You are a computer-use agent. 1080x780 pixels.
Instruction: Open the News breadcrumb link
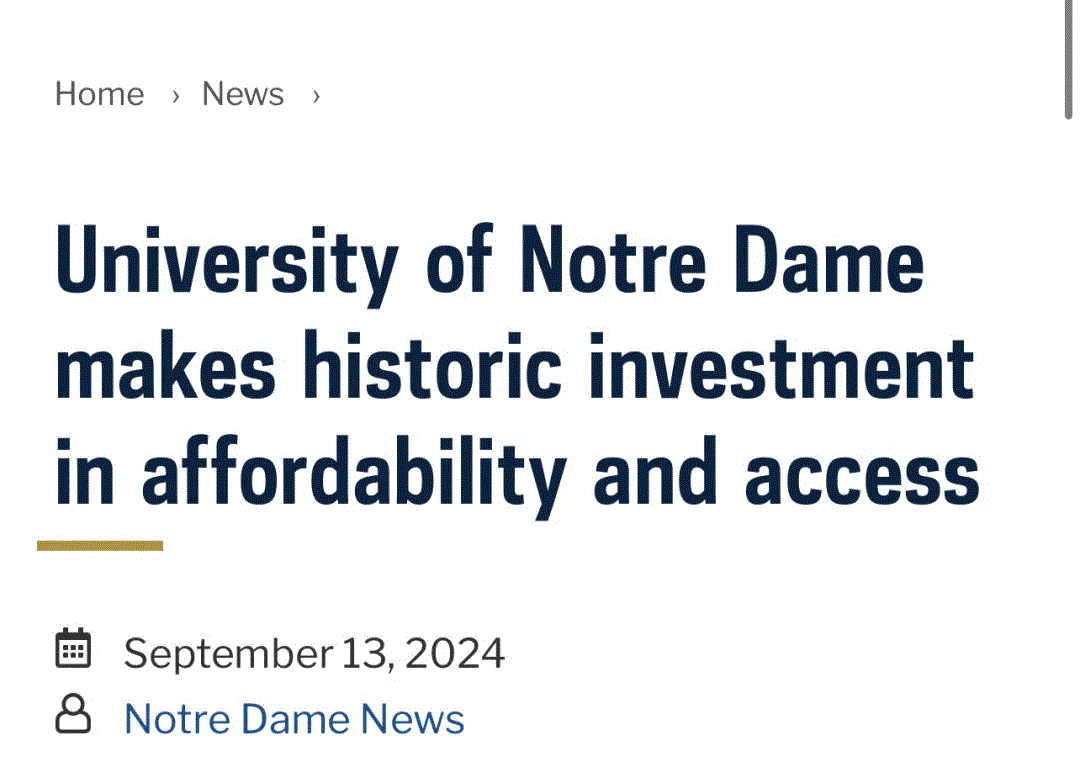pos(242,94)
